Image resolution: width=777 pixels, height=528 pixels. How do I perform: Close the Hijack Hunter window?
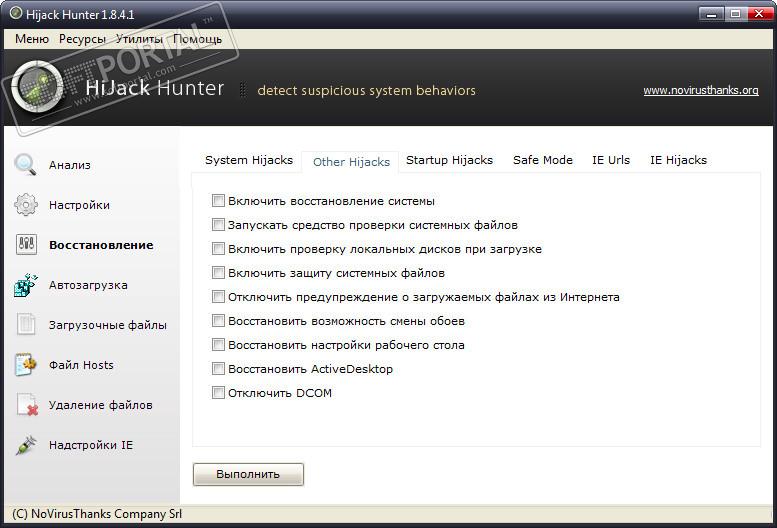coord(760,14)
